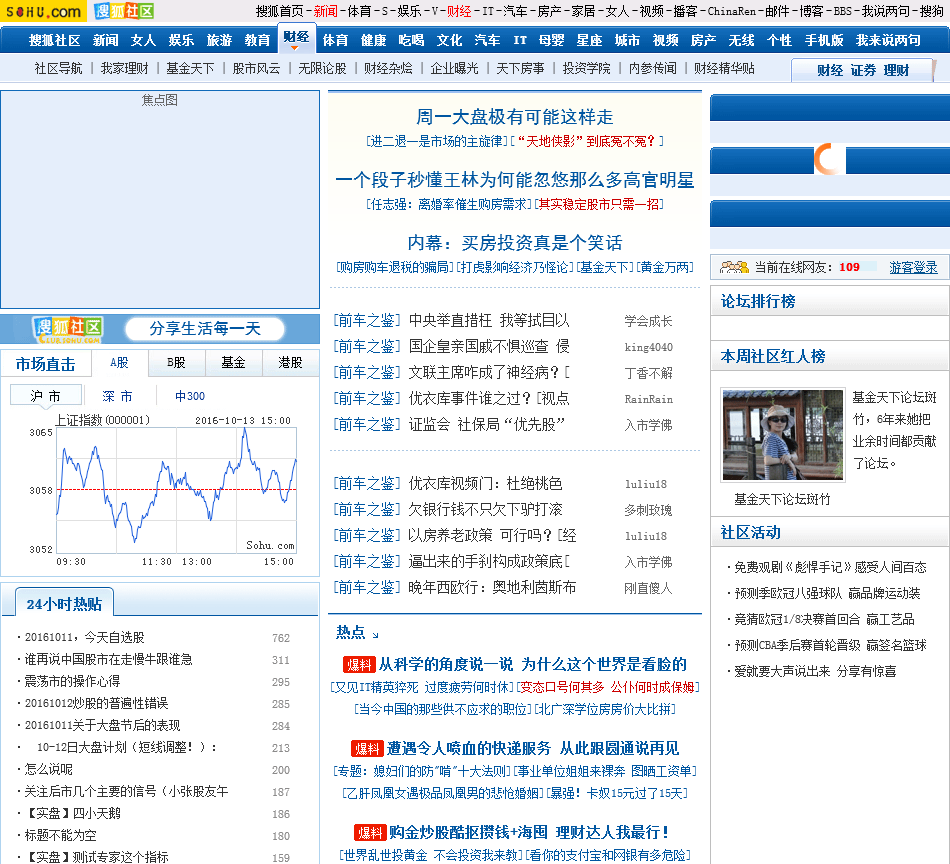Open activity 爱就要大声说出来 分享有惊喜
Viewport: 950px width, 864px height.
pyautogui.click(x=815, y=671)
